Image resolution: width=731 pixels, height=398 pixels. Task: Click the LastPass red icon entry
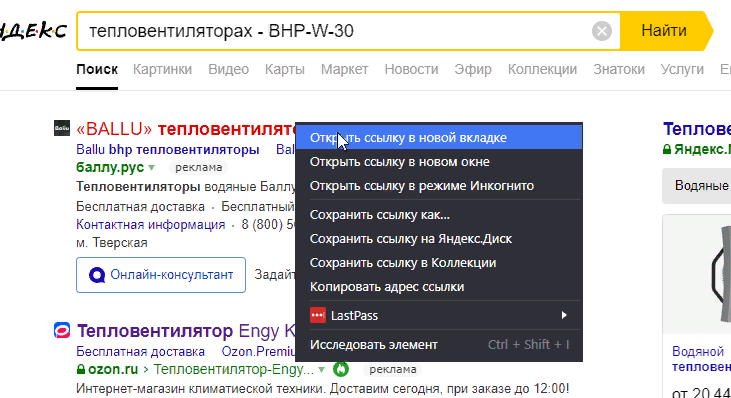click(x=317, y=316)
